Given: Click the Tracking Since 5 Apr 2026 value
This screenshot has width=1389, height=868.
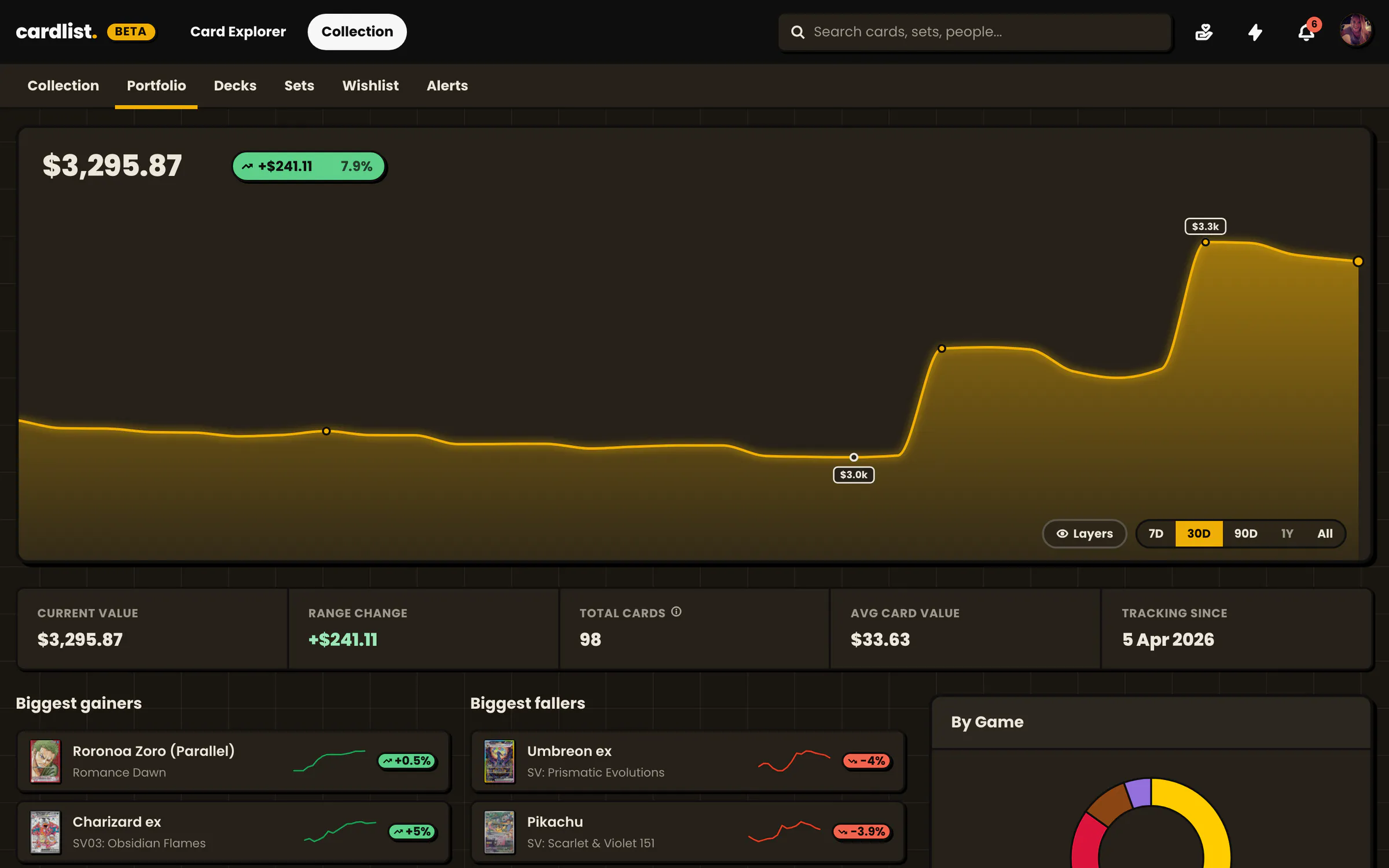Looking at the screenshot, I should [1168, 639].
